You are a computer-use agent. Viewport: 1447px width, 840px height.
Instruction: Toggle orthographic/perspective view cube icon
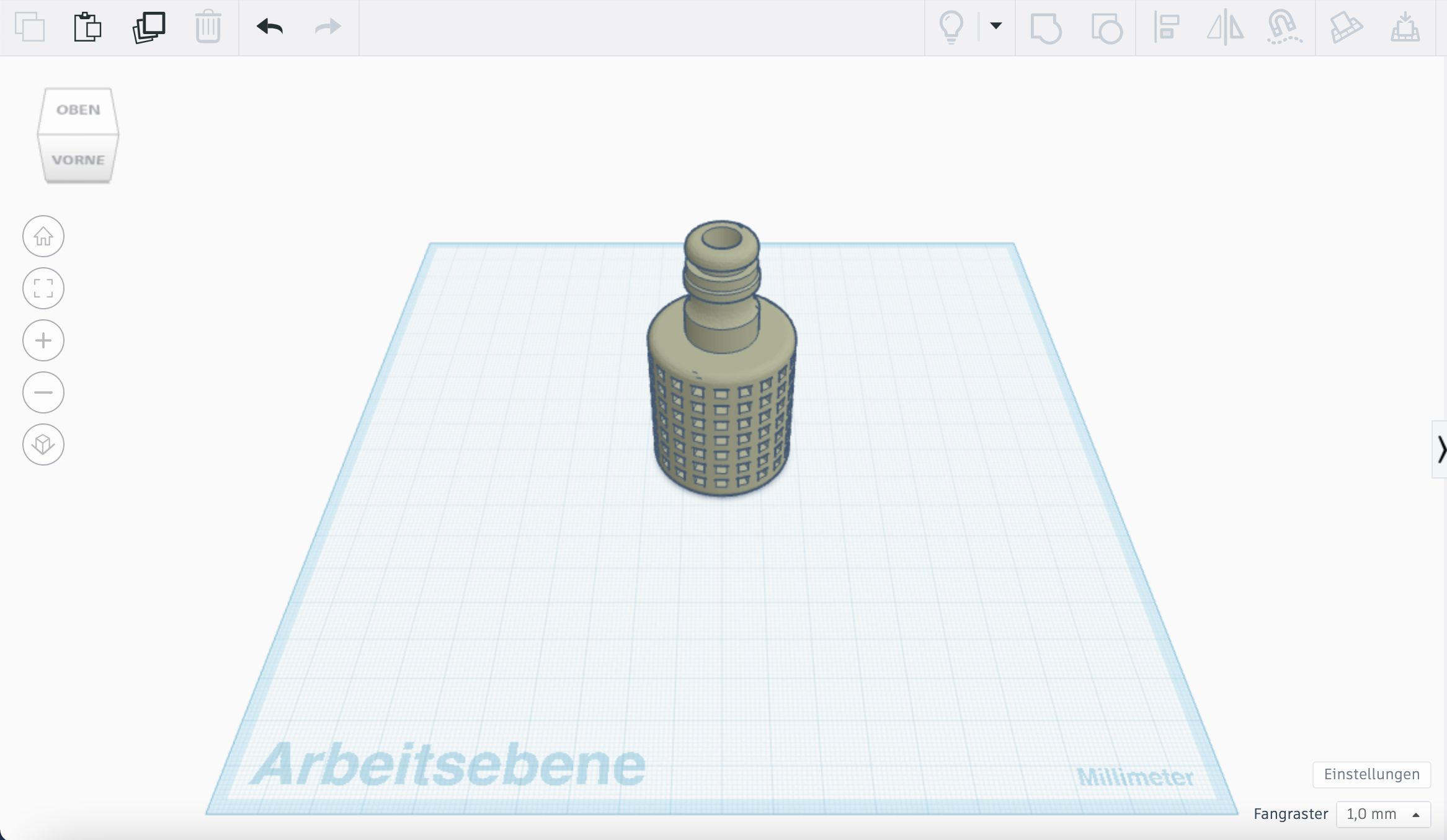(x=43, y=444)
